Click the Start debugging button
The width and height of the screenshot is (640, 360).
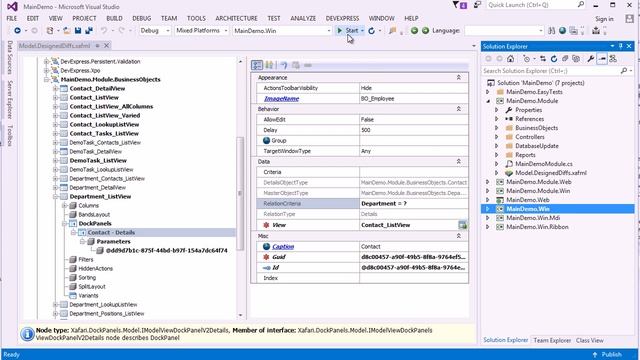pyautogui.click(x=350, y=31)
